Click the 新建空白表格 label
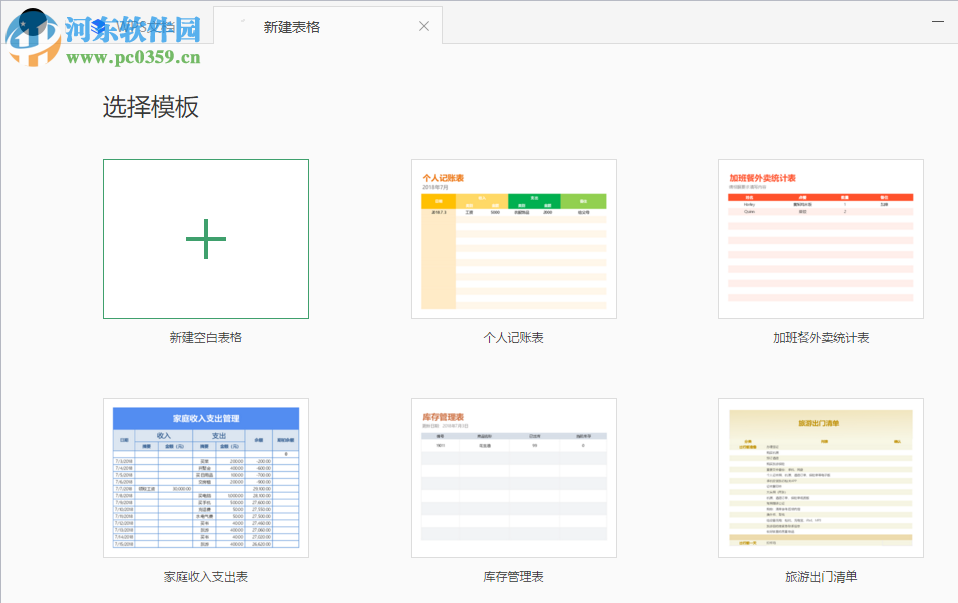The width and height of the screenshot is (958, 603). (x=205, y=337)
